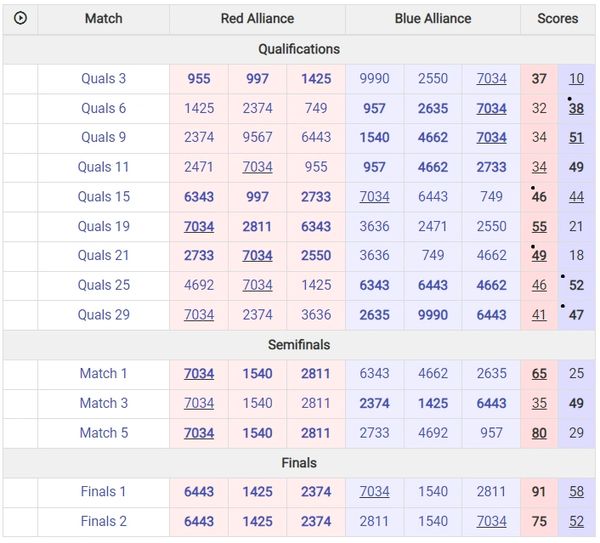Click the Red Alliance column header
The width and height of the screenshot is (600, 543).
257,18
